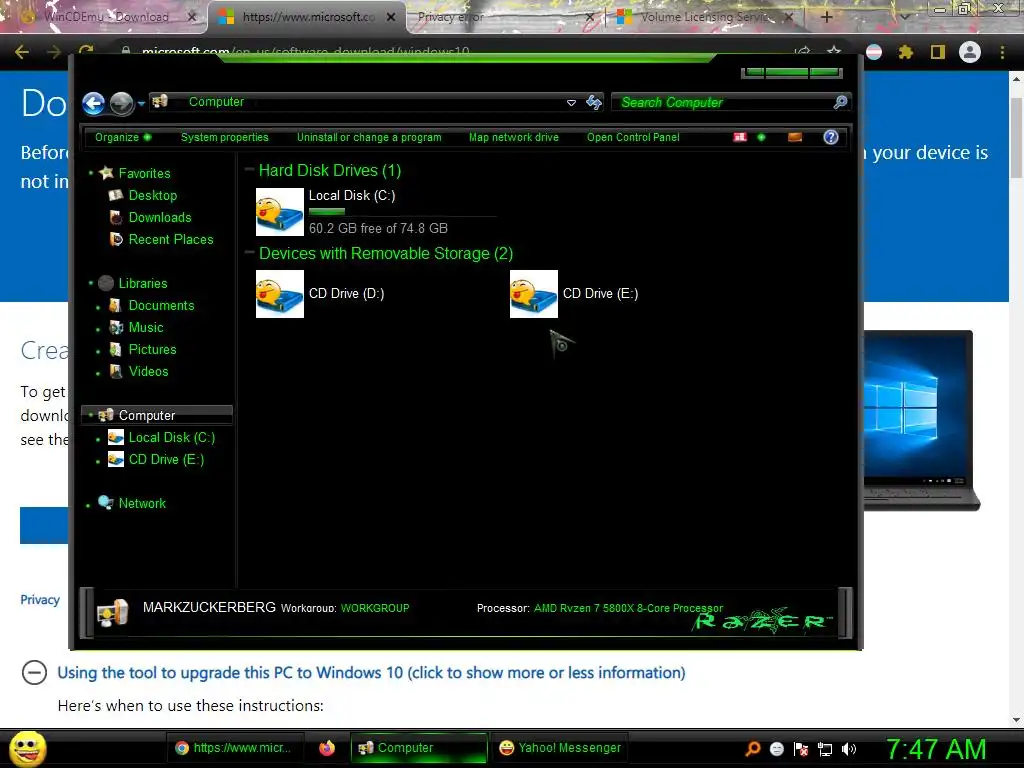Switch to the WinCDEmu Download tab
The width and height of the screenshot is (1024, 768).
pyautogui.click(x=104, y=17)
